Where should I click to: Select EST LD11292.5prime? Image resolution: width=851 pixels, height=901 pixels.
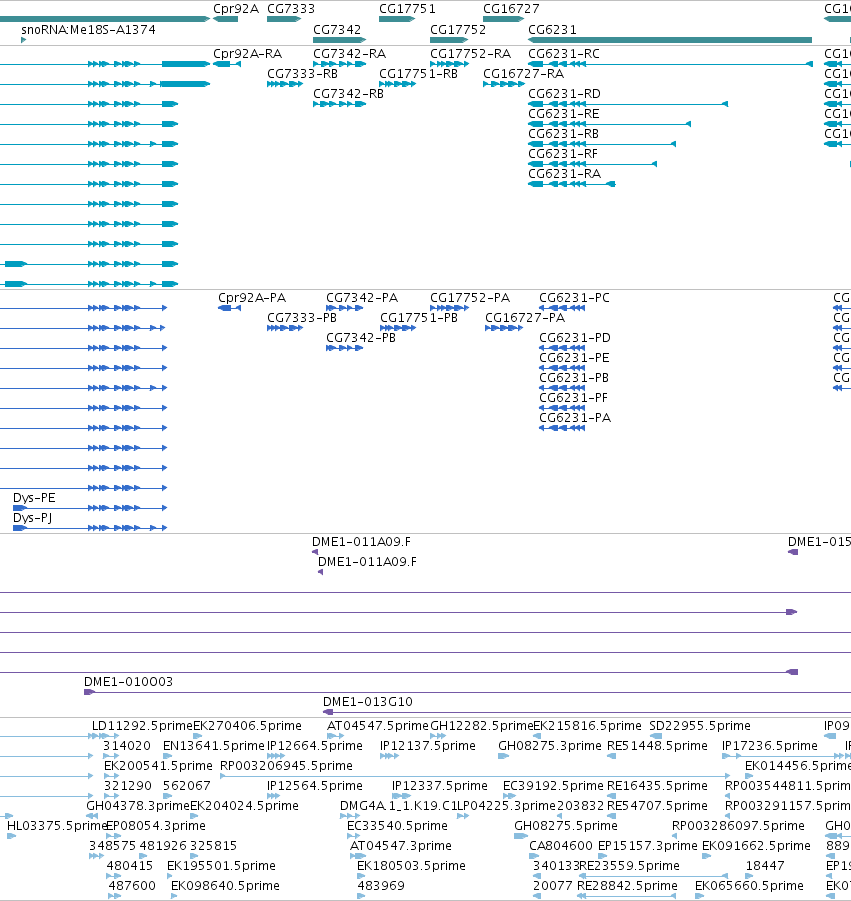(x=142, y=726)
